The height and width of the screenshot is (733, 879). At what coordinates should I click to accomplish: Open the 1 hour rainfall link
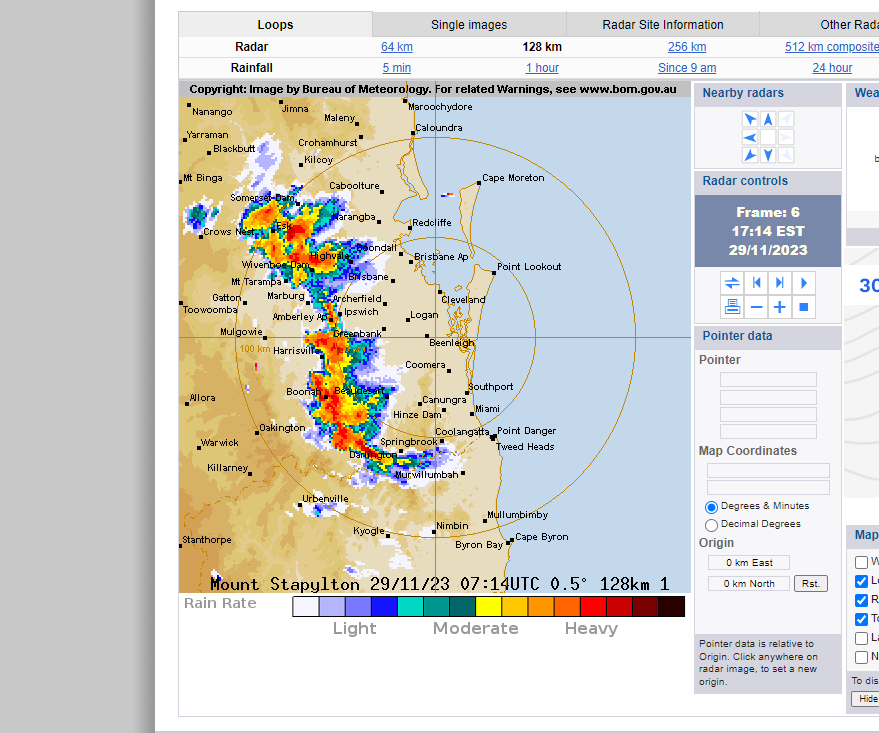click(x=542, y=68)
